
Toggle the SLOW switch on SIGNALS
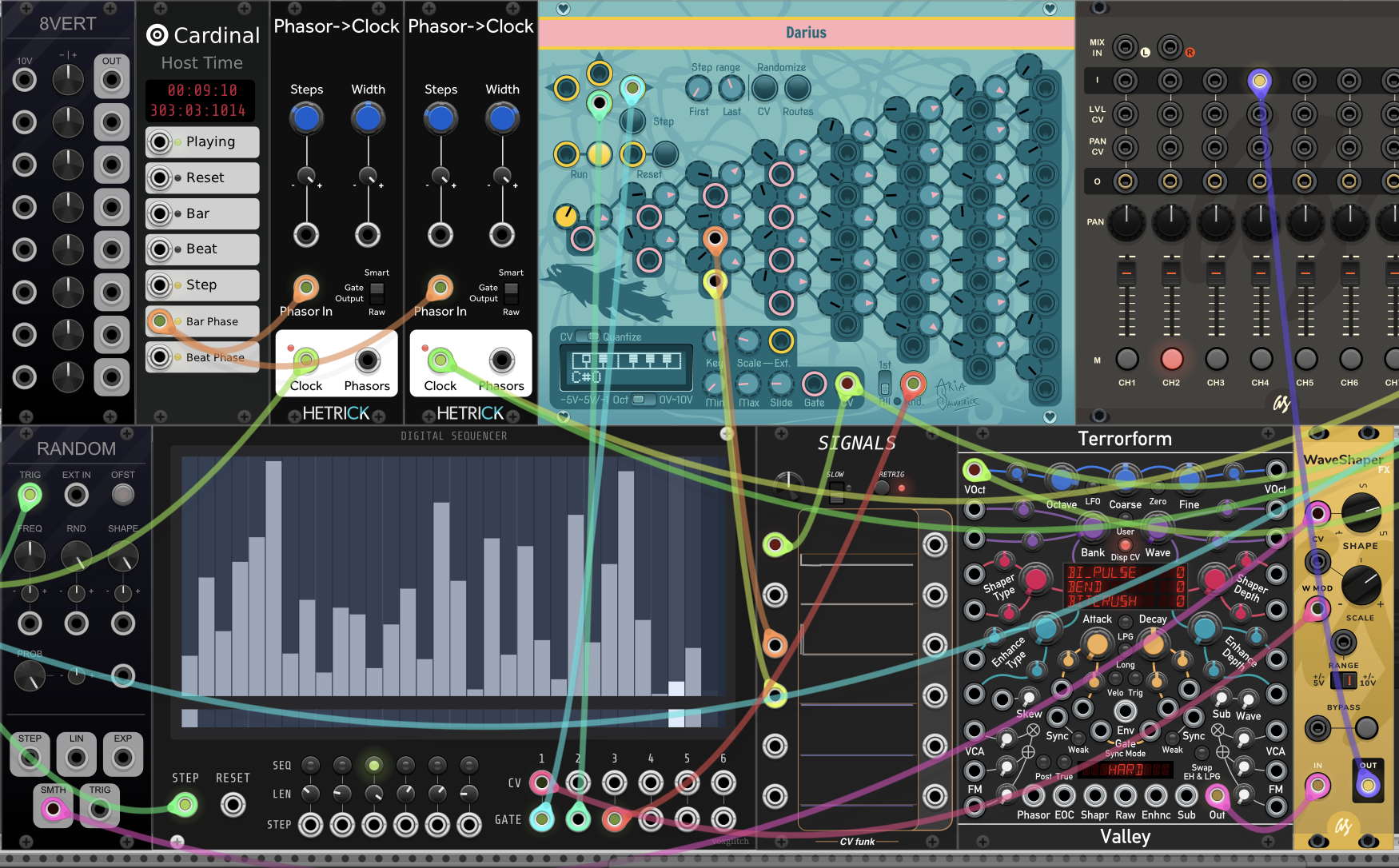[836, 493]
